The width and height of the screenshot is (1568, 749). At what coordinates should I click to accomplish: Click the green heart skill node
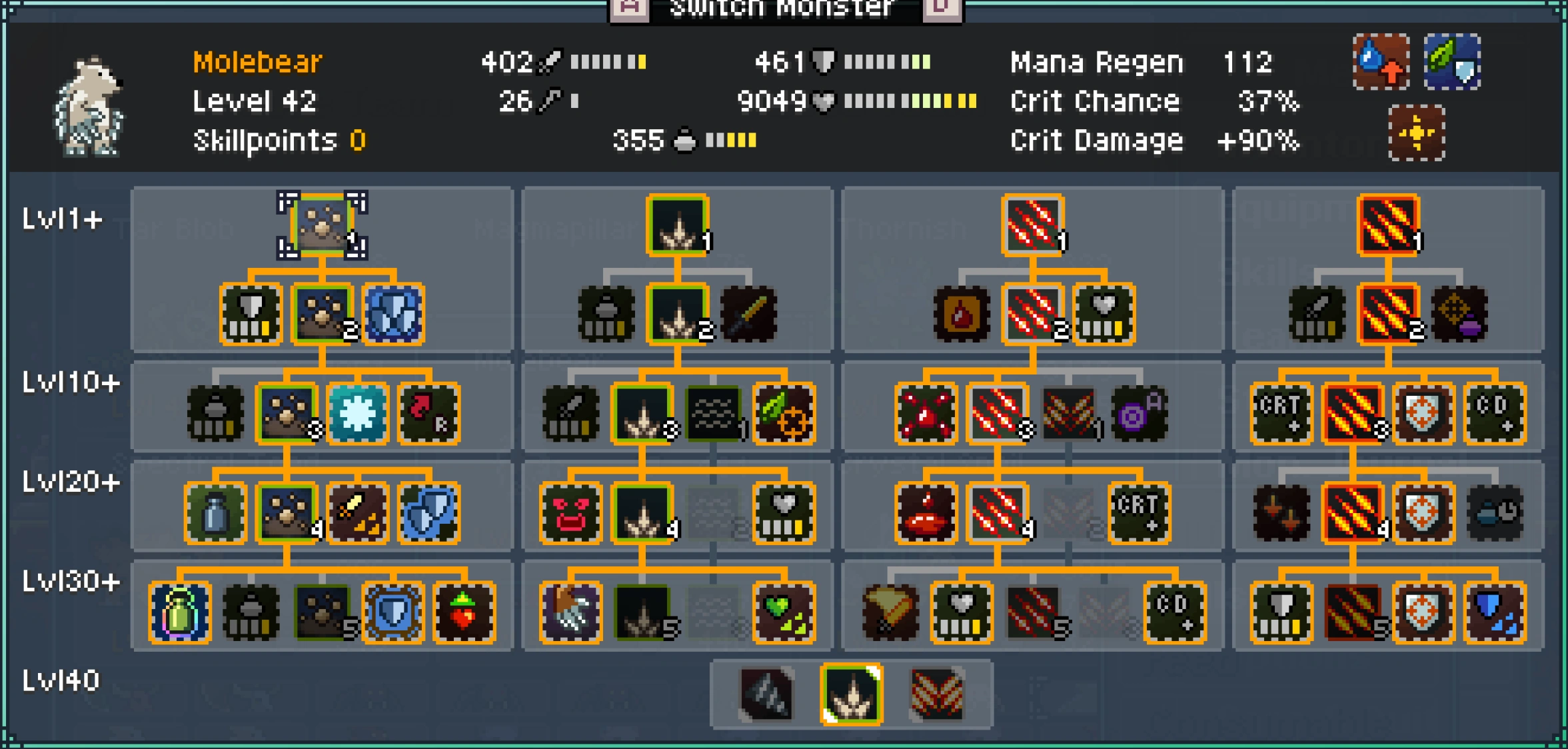coord(784,613)
